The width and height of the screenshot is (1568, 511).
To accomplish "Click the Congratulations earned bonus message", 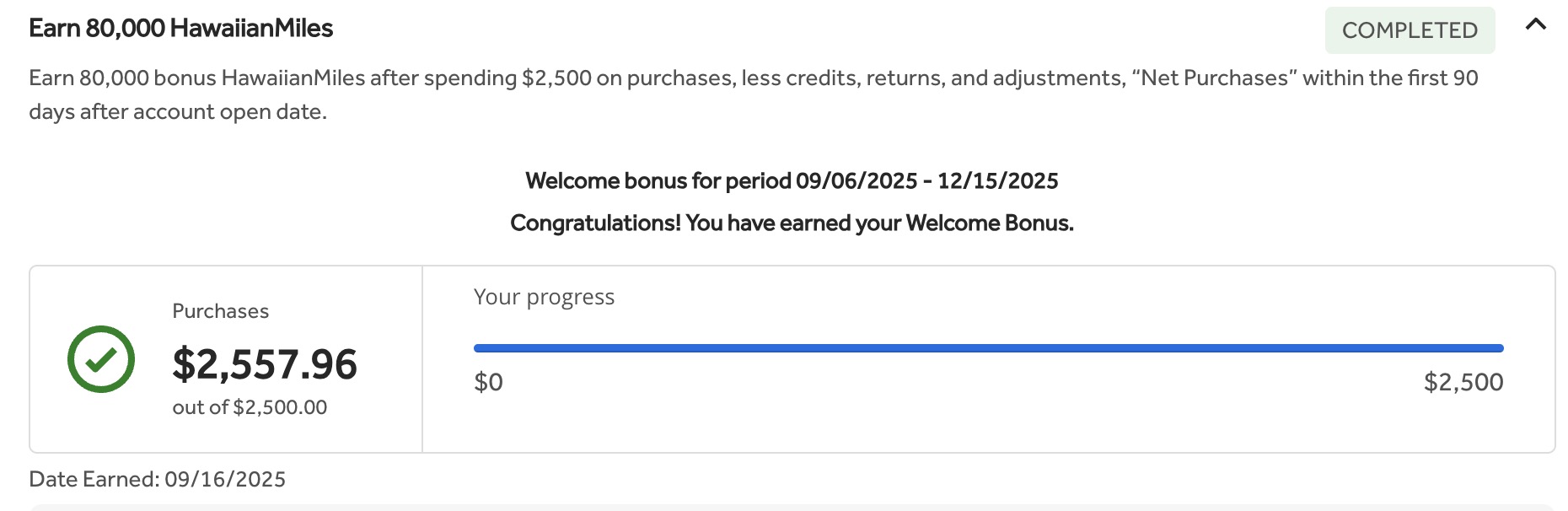I will (x=792, y=223).
